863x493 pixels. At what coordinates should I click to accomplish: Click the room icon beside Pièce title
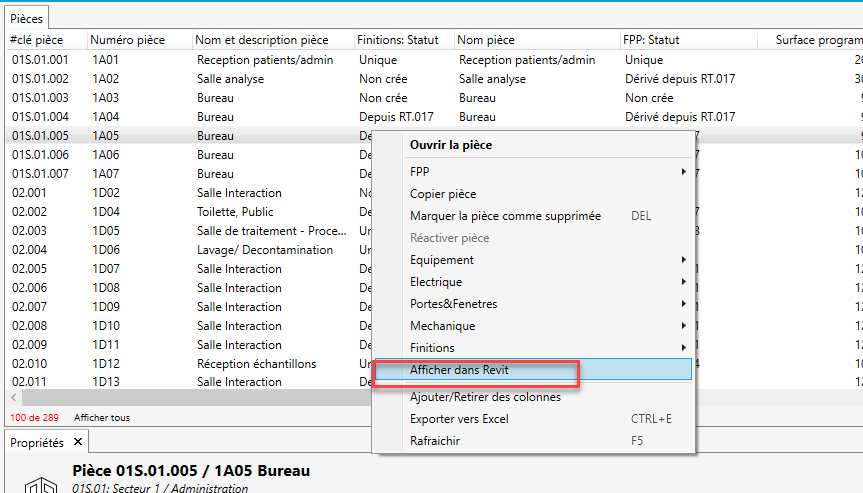38,482
